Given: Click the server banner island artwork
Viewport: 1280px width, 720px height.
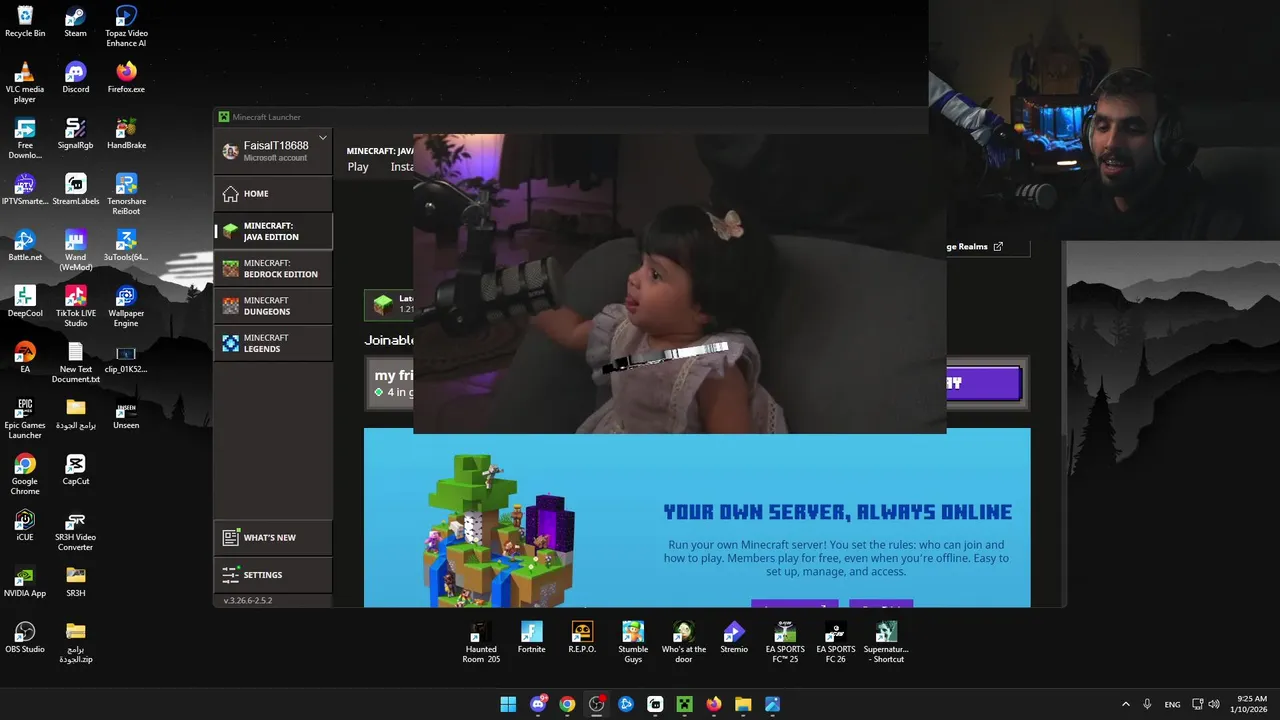Looking at the screenshot, I should click(499, 531).
